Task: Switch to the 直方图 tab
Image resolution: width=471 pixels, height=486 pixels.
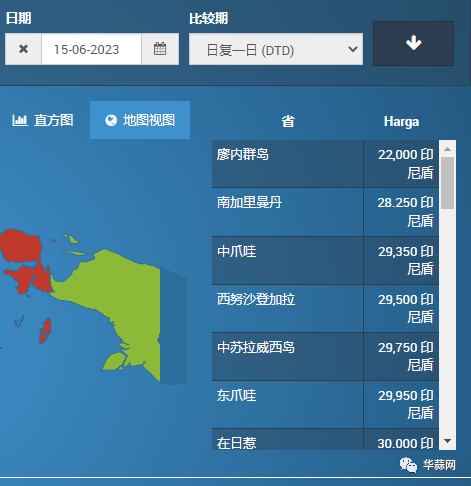Action: (43, 120)
